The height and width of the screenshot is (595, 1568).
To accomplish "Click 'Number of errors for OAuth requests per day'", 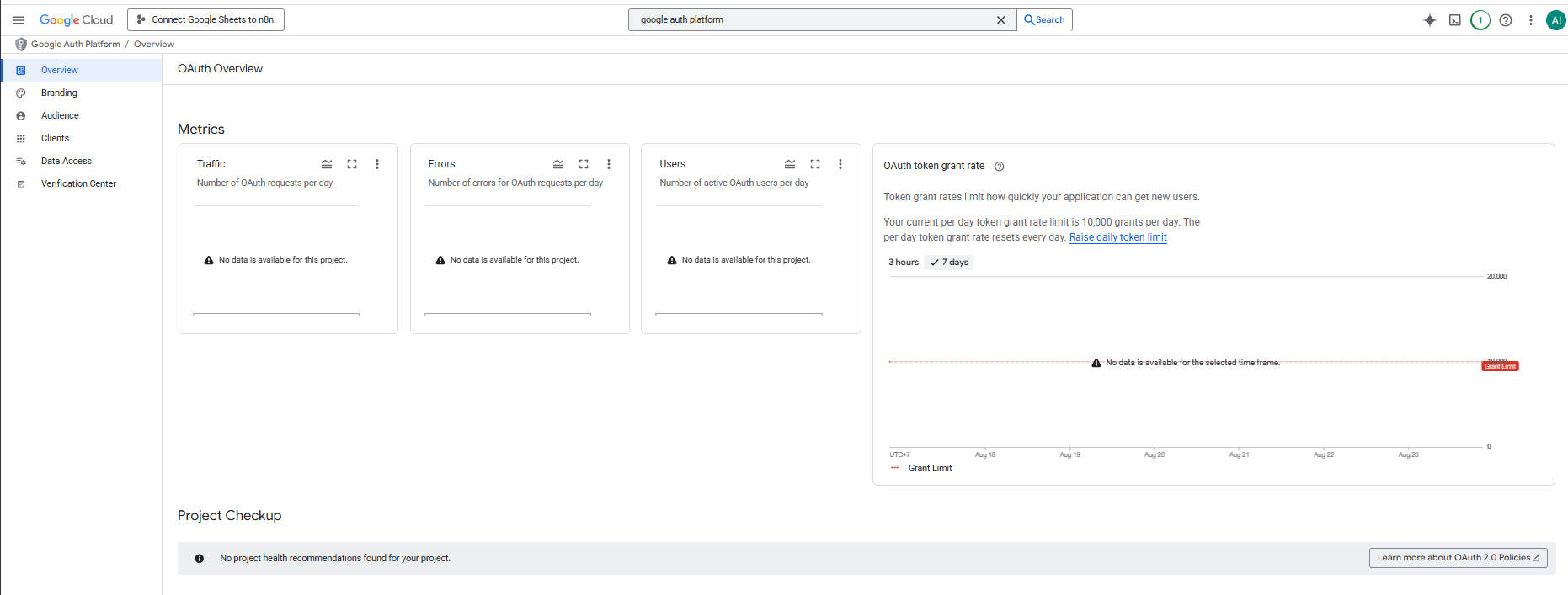I will [x=515, y=183].
